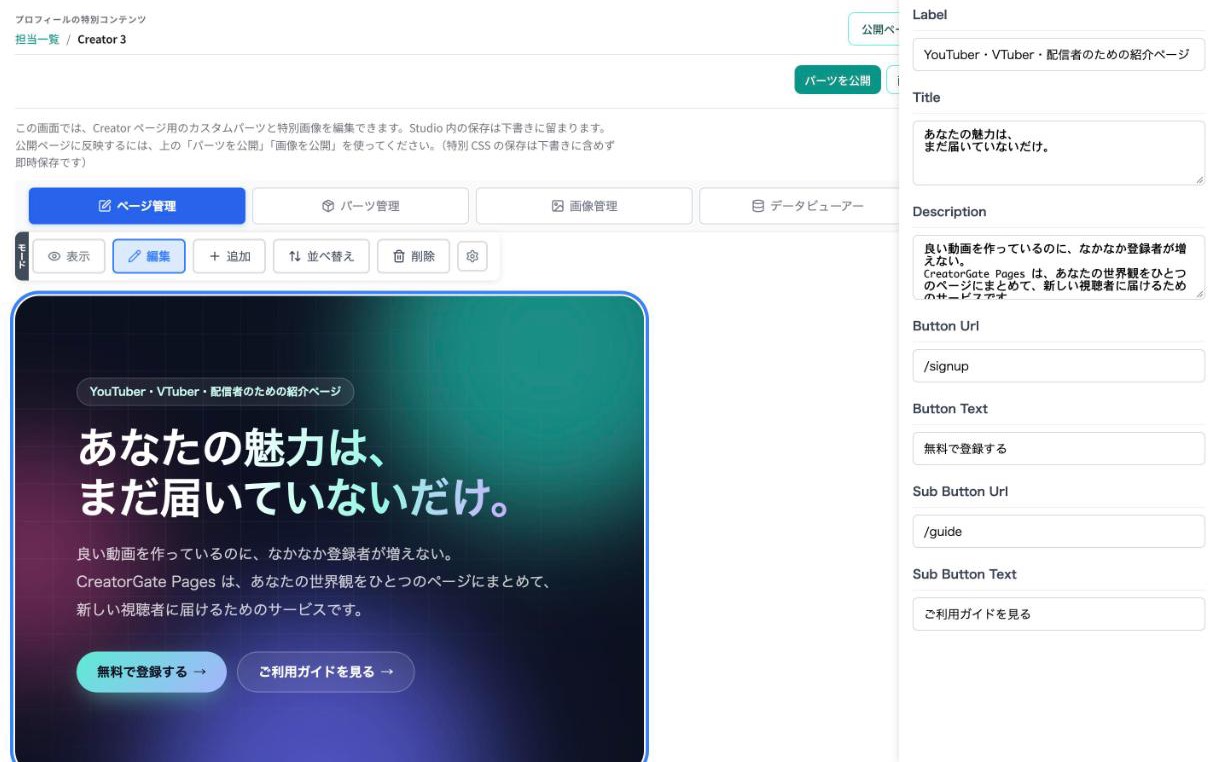Image resolution: width=1219 pixels, height=762 pixels.
Task: Click the Title textarea resize grip
Action: point(1199,179)
